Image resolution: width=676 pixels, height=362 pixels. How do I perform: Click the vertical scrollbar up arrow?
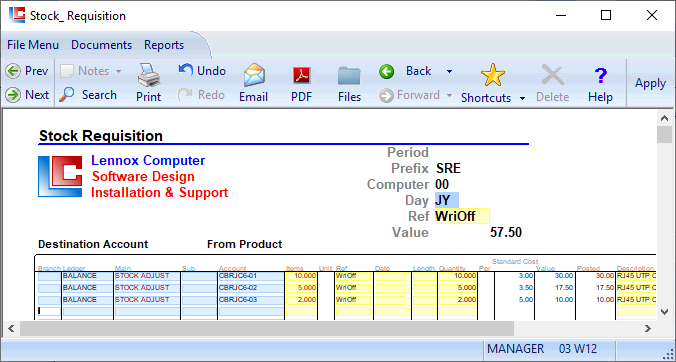(x=664, y=118)
